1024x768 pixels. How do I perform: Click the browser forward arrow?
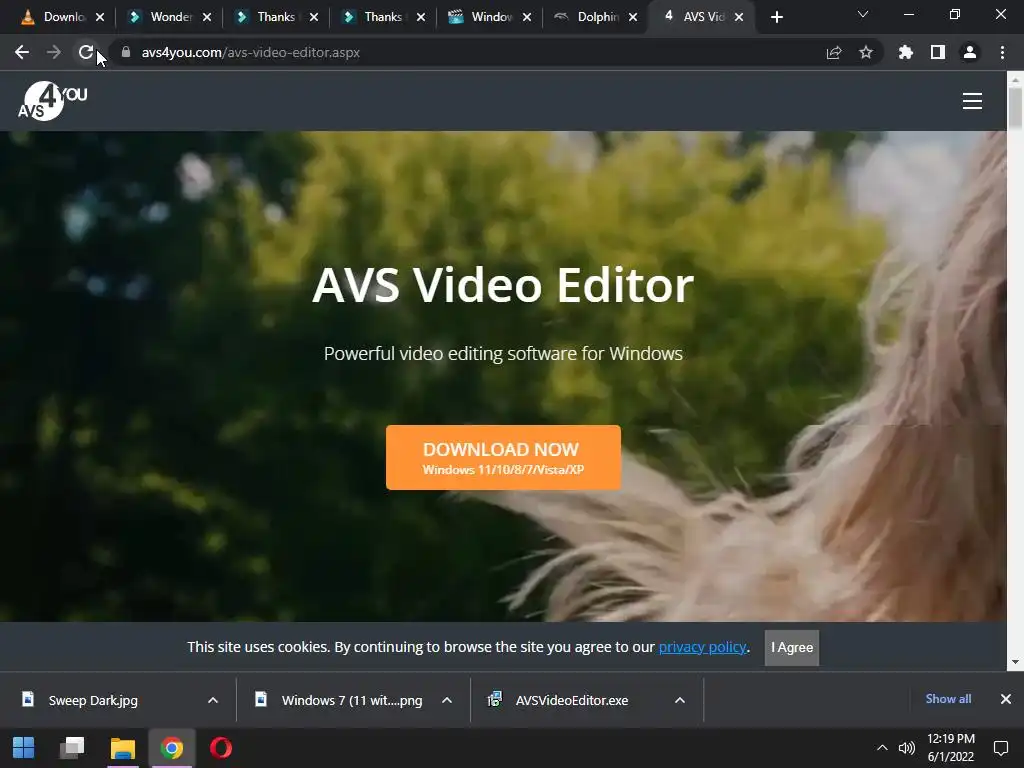[x=54, y=52]
